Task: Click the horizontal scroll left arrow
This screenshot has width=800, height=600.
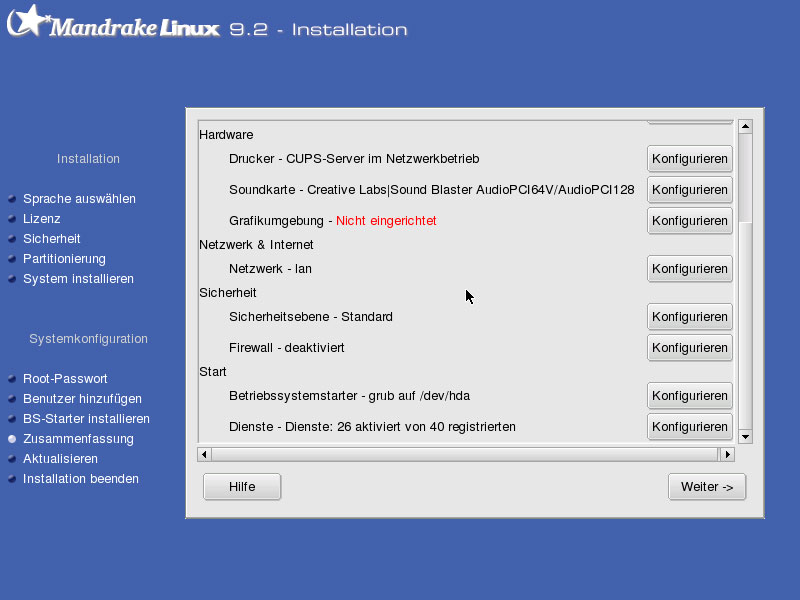Action: (204, 454)
